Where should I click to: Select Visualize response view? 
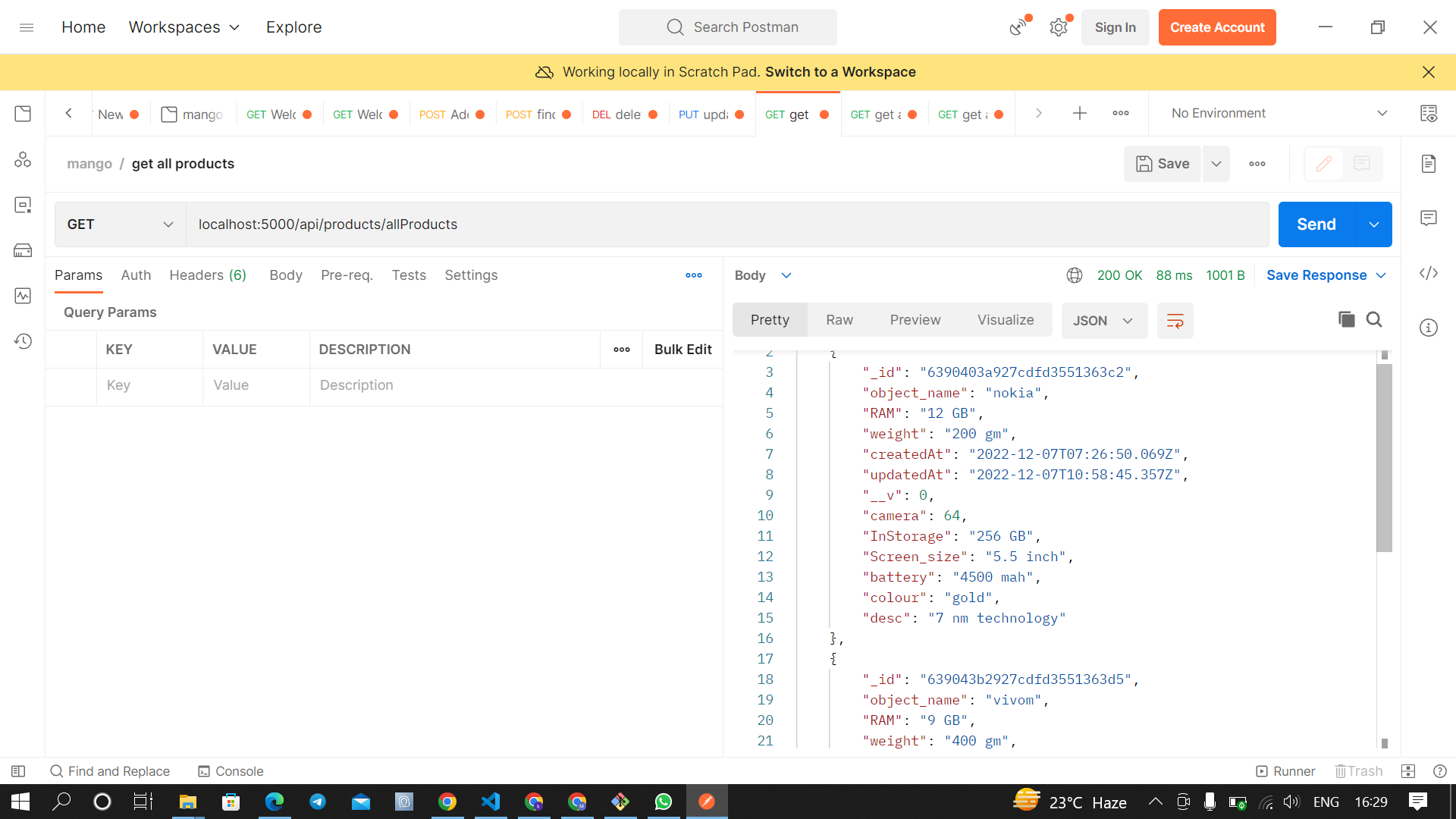pyautogui.click(x=1006, y=320)
